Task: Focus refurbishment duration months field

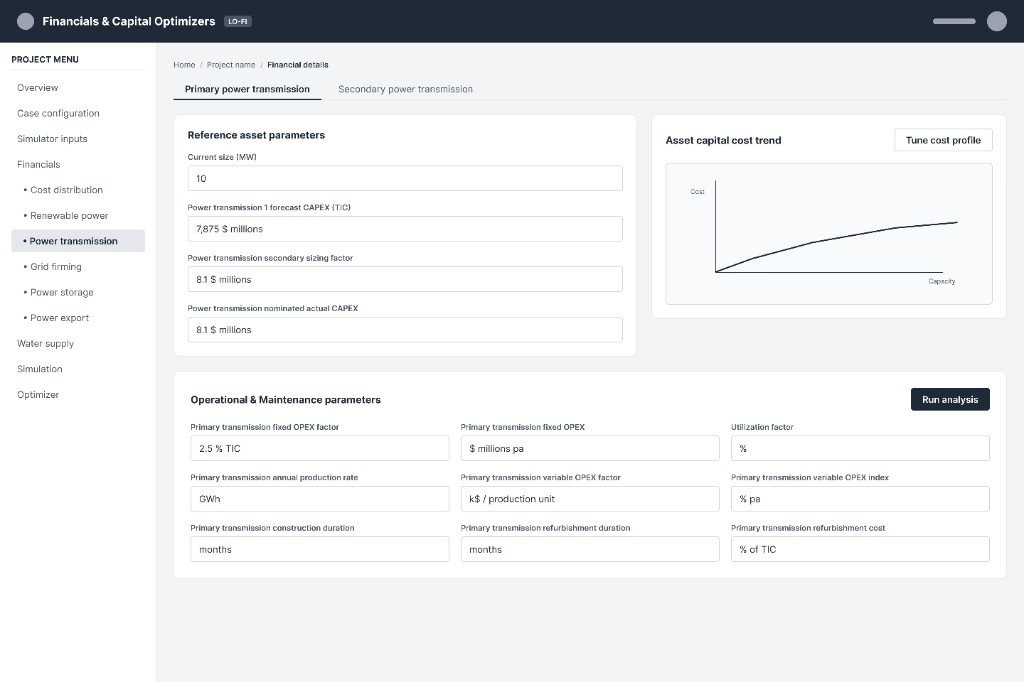Action: (x=590, y=549)
